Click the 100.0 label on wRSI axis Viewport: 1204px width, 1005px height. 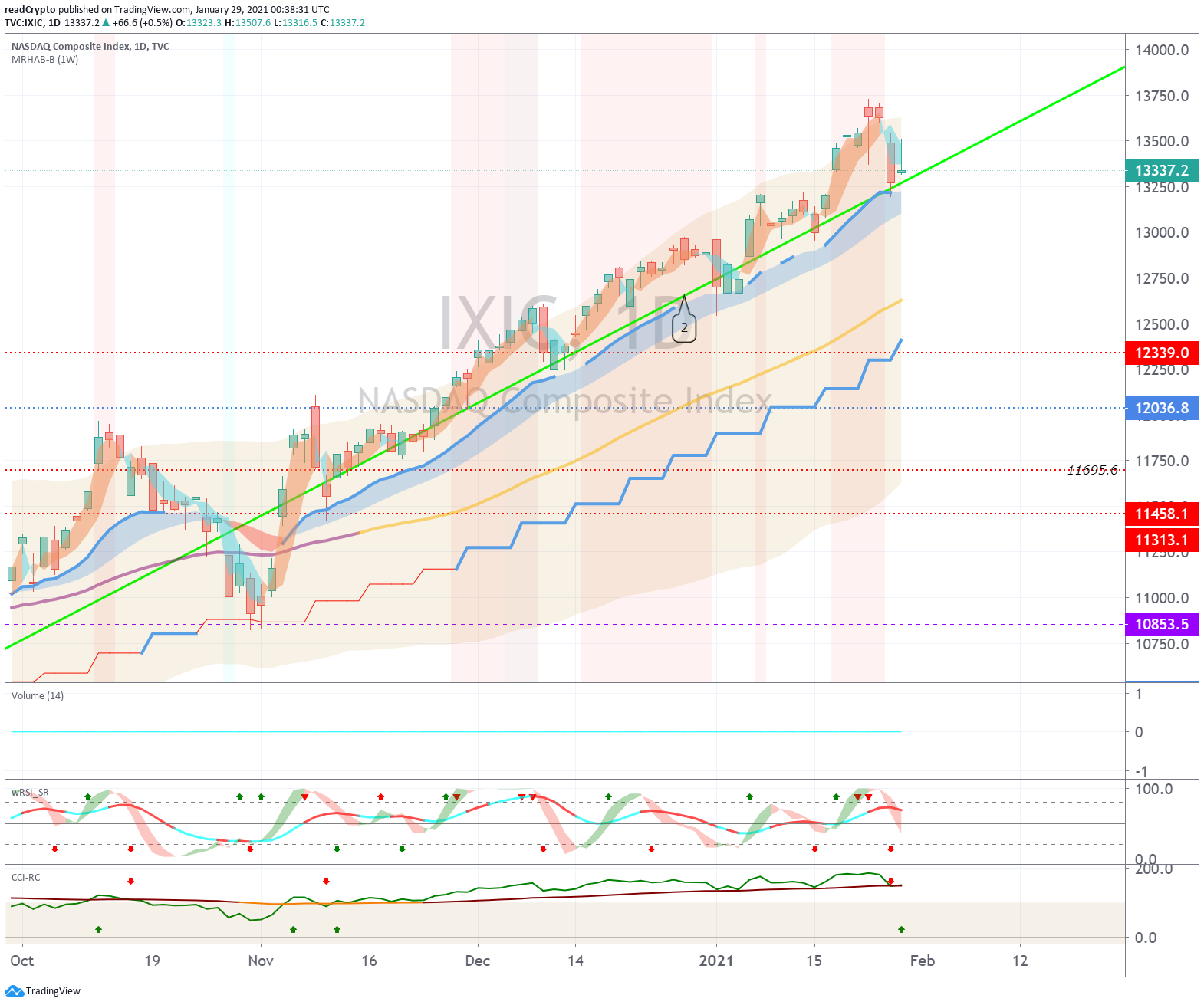point(1153,789)
